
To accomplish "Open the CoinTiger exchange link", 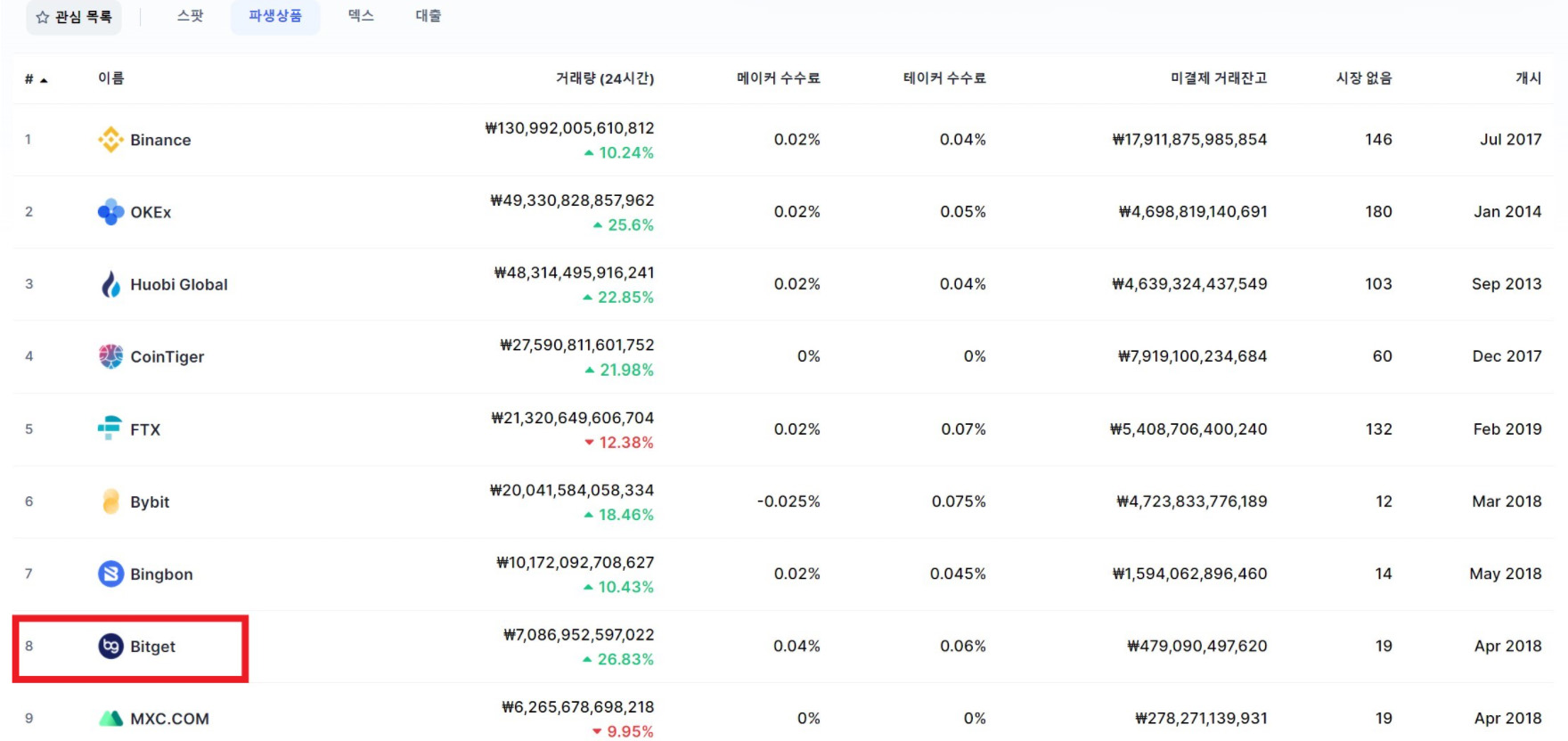I will [167, 356].
